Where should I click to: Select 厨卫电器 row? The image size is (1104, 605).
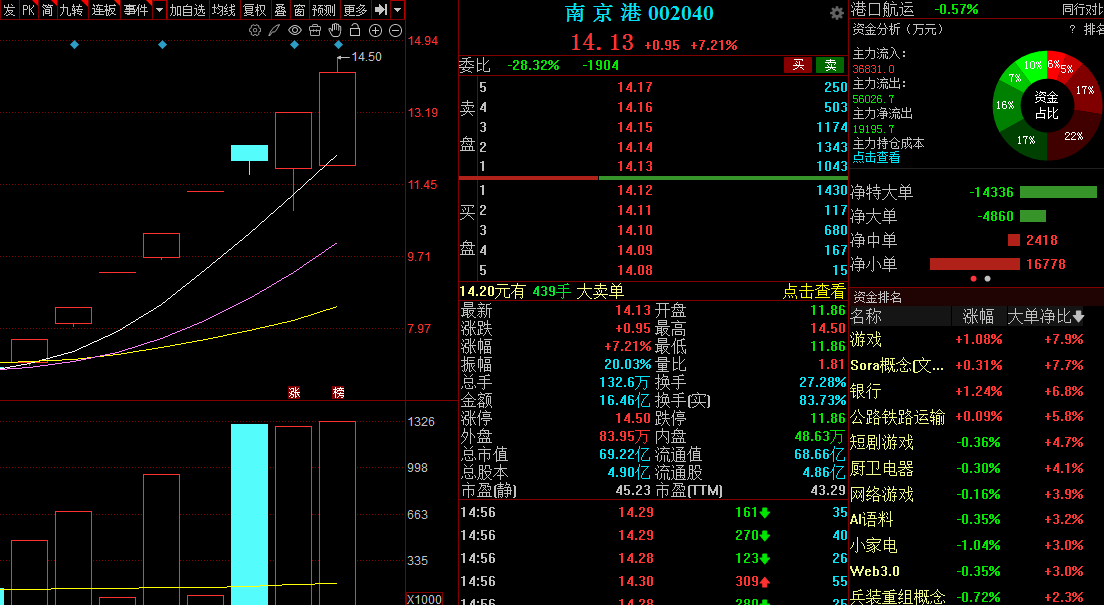(977, 468)
